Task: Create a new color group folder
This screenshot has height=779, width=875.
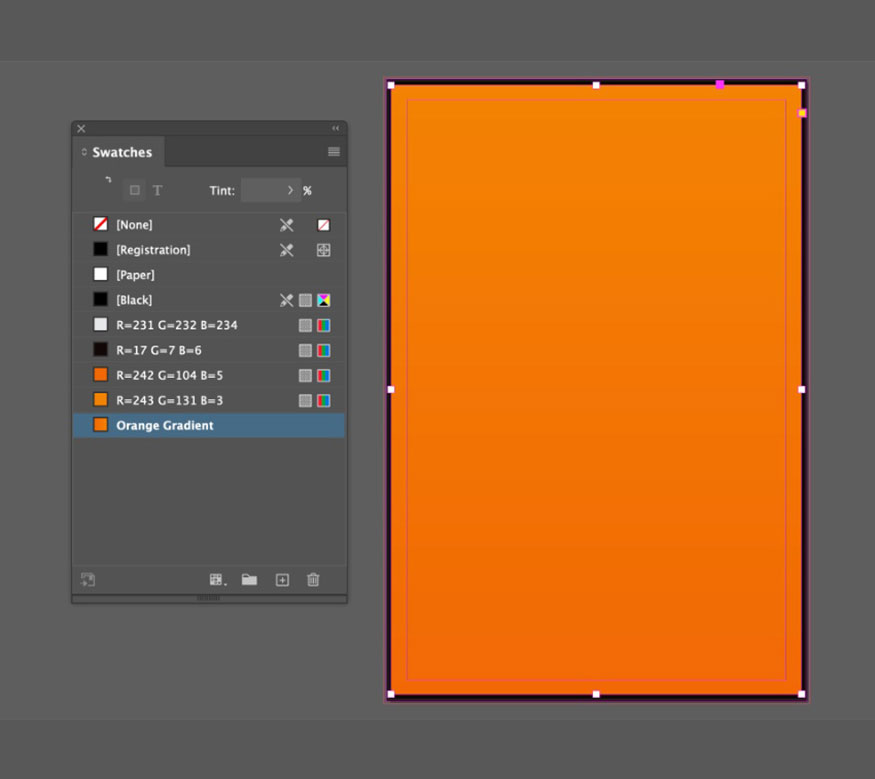Action: (249, 580)
